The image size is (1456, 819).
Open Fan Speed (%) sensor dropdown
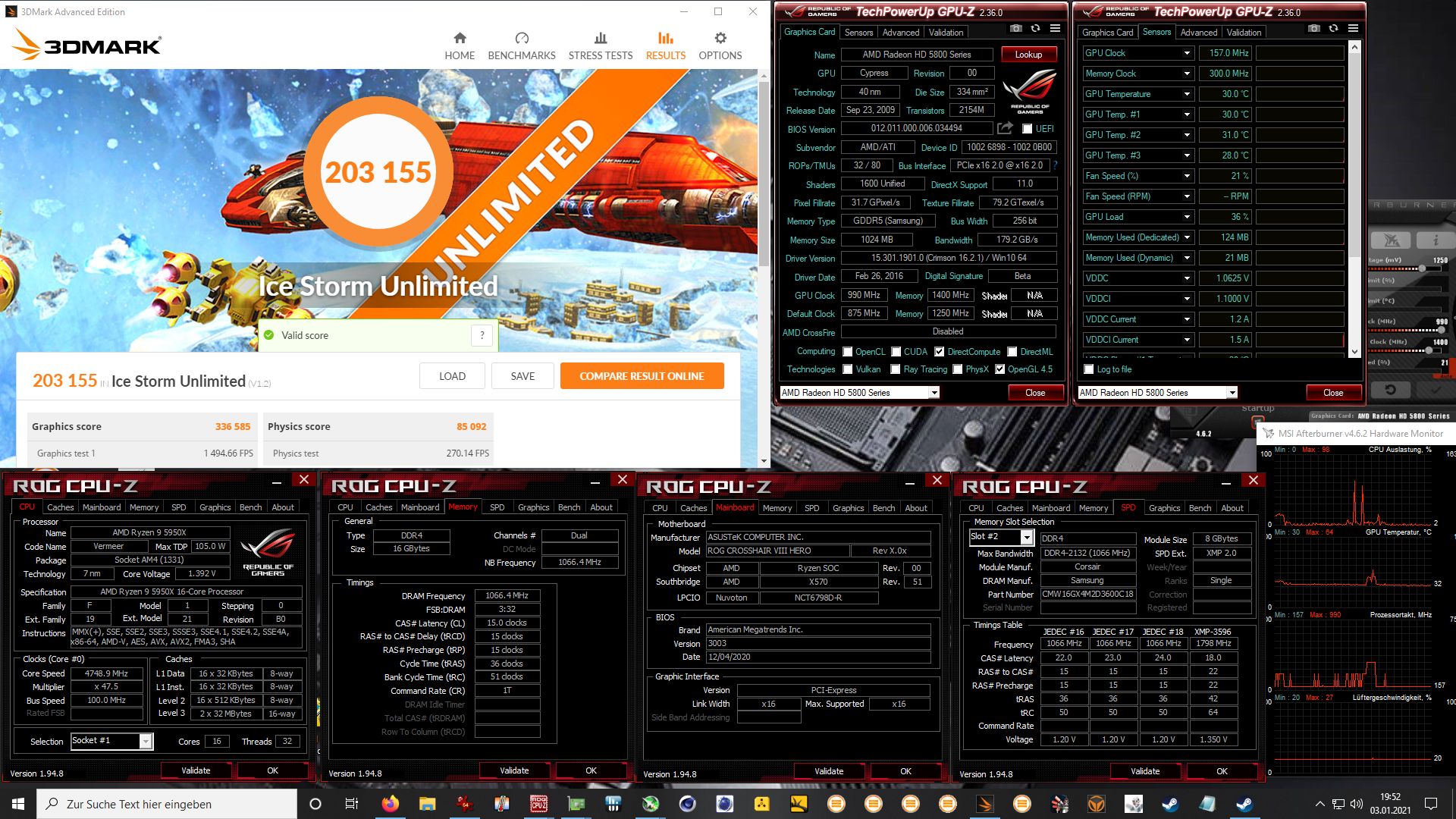(x=1187, y=176)
